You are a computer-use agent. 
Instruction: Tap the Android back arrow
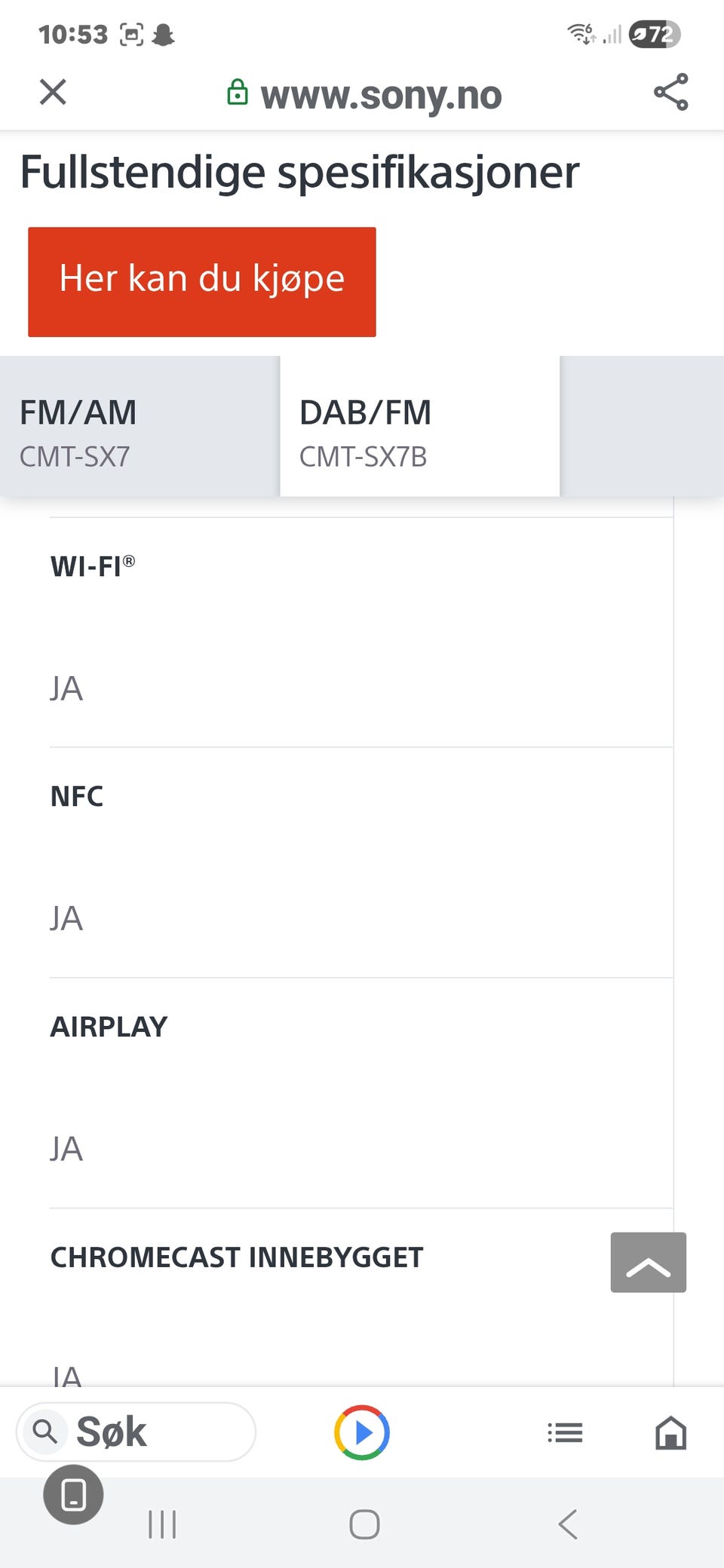pos(568,1524)
